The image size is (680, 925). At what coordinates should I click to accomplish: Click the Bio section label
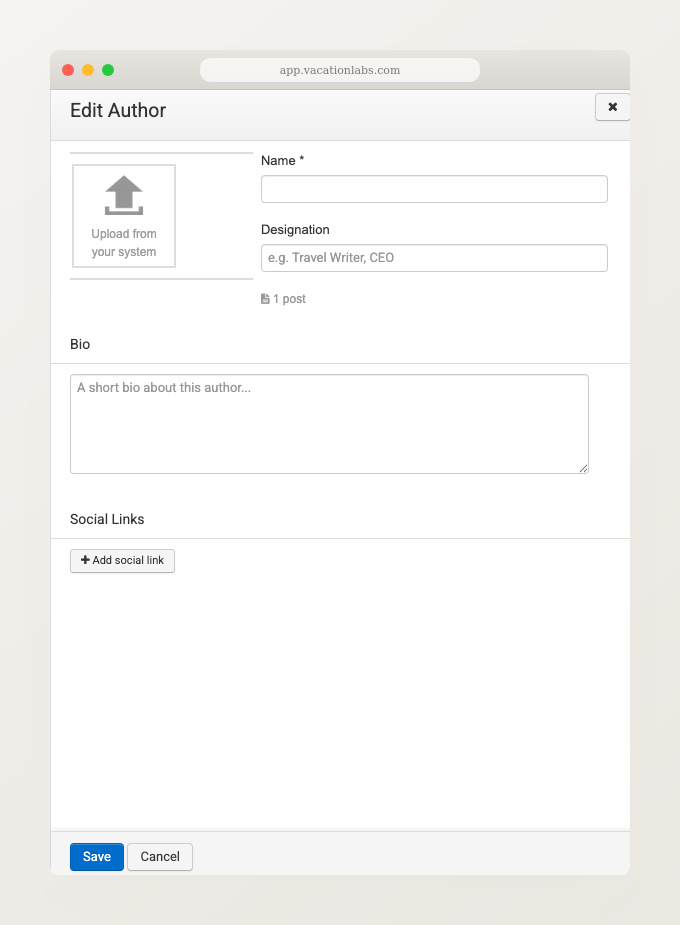79,344
